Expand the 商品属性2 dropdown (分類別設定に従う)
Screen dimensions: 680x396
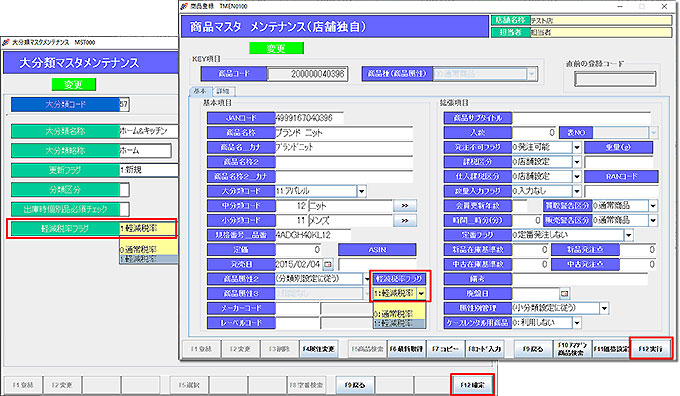tap(366, 279)
